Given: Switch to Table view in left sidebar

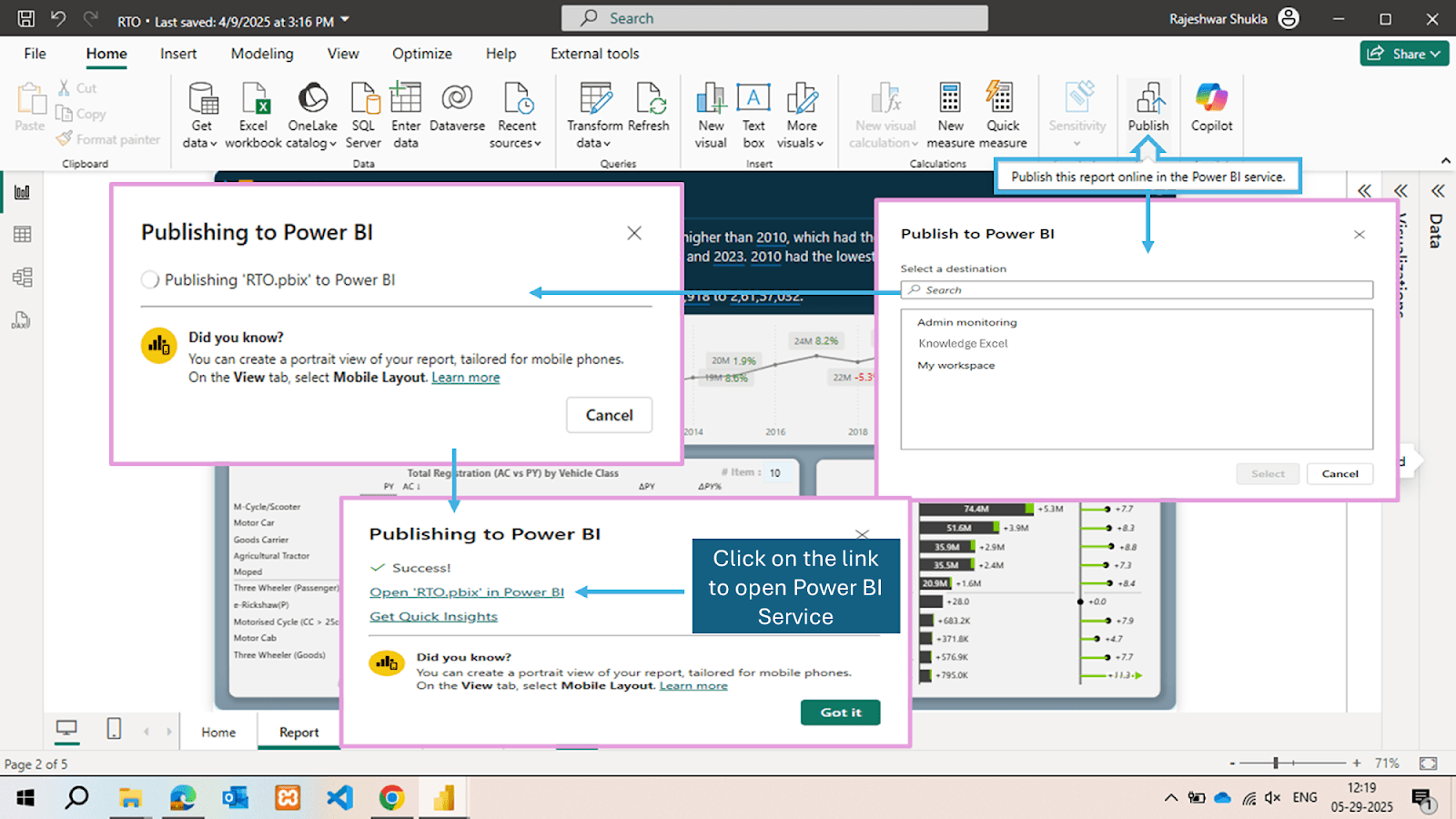Looking at the screenshot, I should coord(23,235).
